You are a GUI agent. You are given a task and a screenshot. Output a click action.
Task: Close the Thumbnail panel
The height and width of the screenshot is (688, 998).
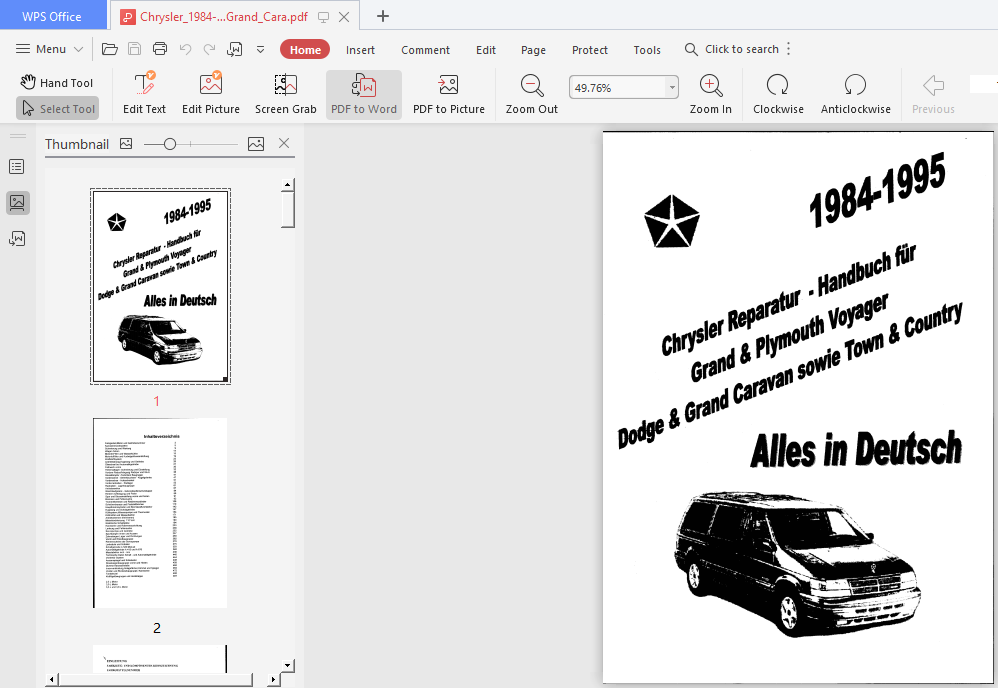pyautogui.click(x=284, y=144)
